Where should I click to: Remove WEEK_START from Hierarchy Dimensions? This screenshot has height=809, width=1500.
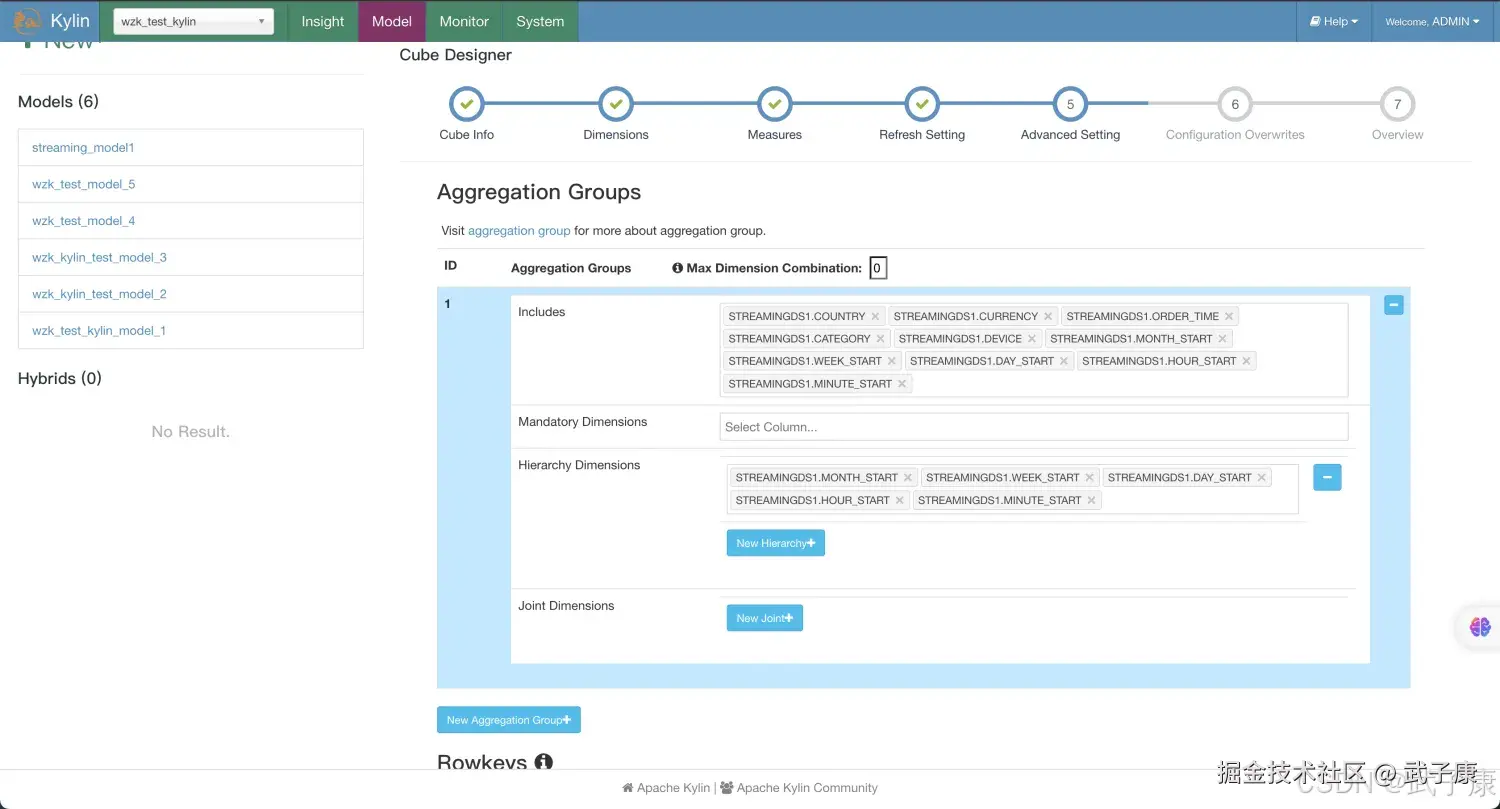coord(1090,478)
